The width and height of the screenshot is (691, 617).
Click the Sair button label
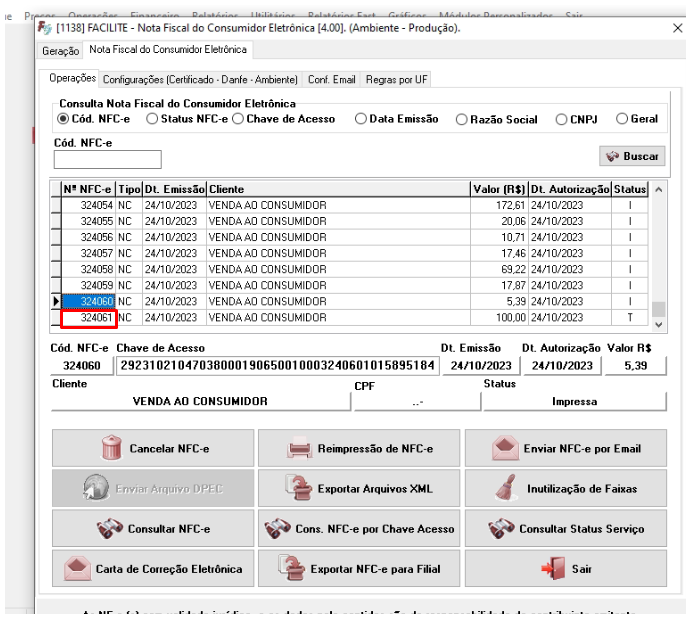[x=582, y=569]
